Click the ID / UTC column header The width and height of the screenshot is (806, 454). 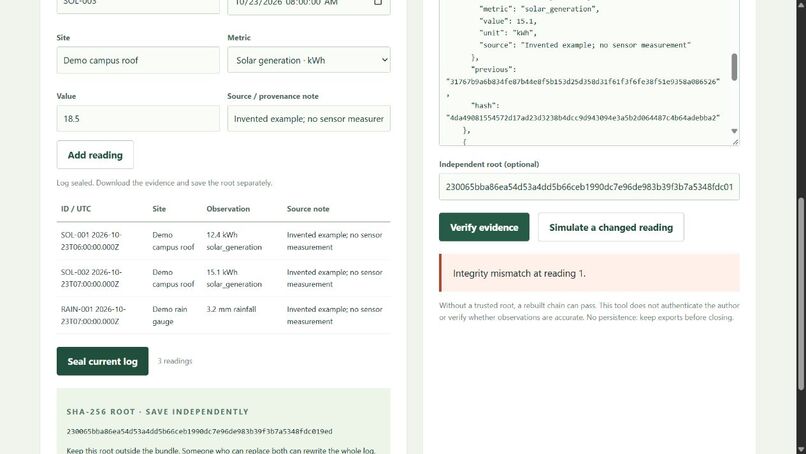76,209
